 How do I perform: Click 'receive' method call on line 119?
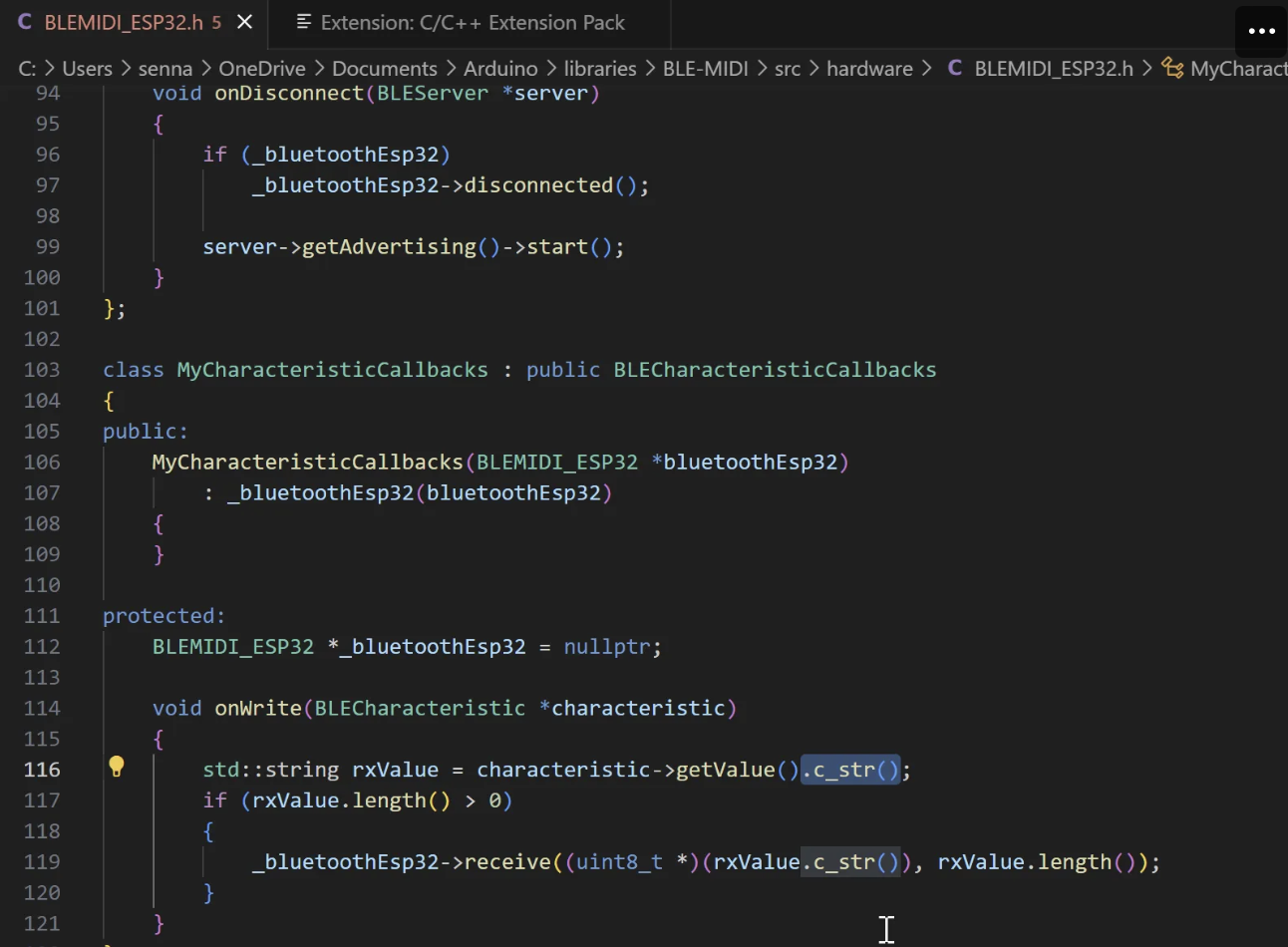[x=507, y=862]
